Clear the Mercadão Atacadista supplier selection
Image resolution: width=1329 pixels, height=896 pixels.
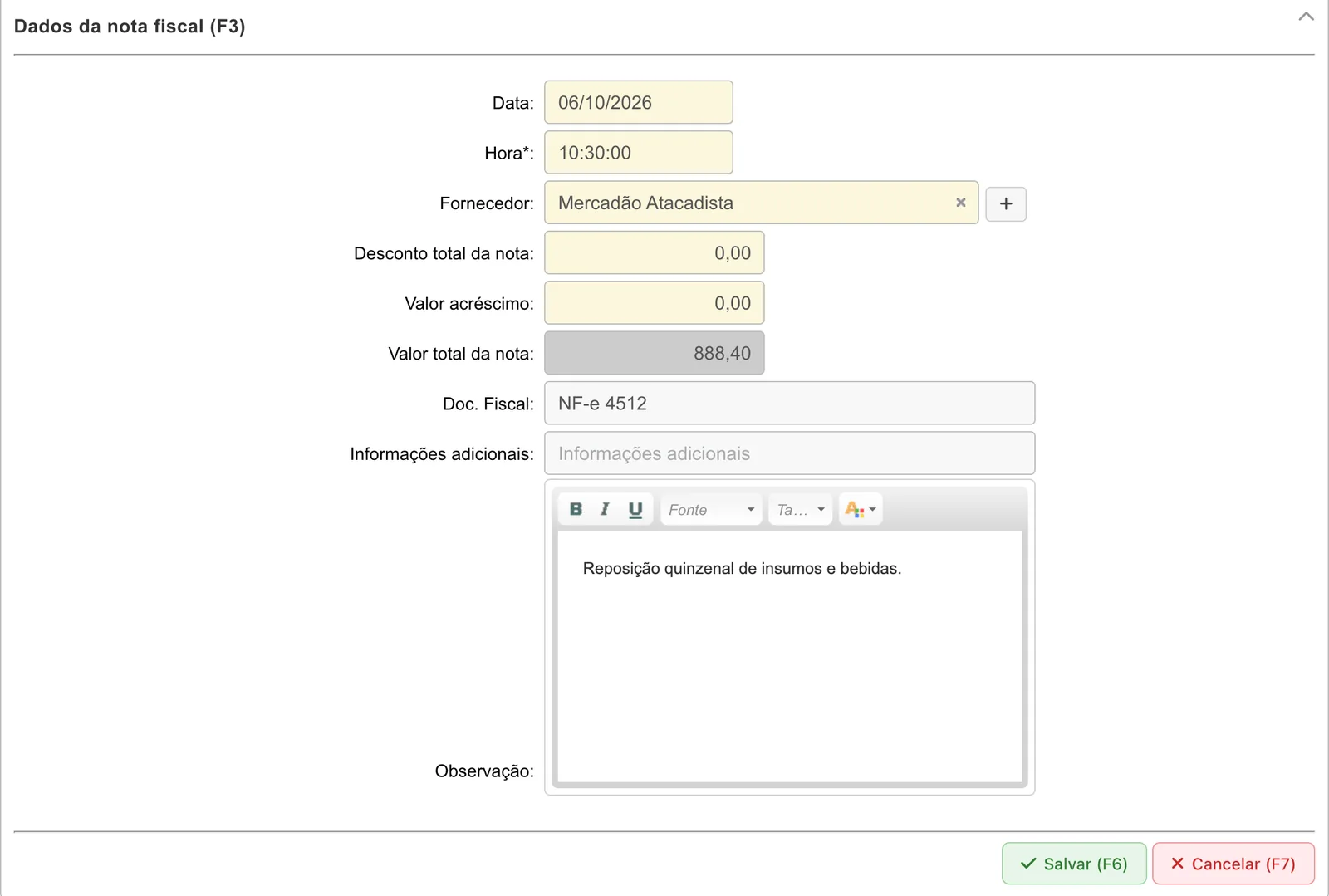click(961, 203)
